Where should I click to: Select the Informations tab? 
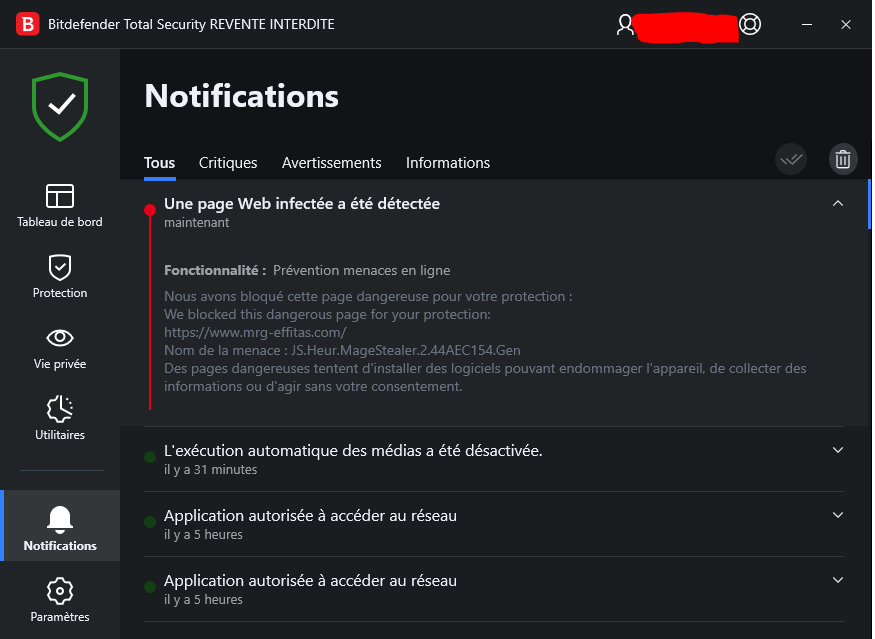tap(447, 163)
